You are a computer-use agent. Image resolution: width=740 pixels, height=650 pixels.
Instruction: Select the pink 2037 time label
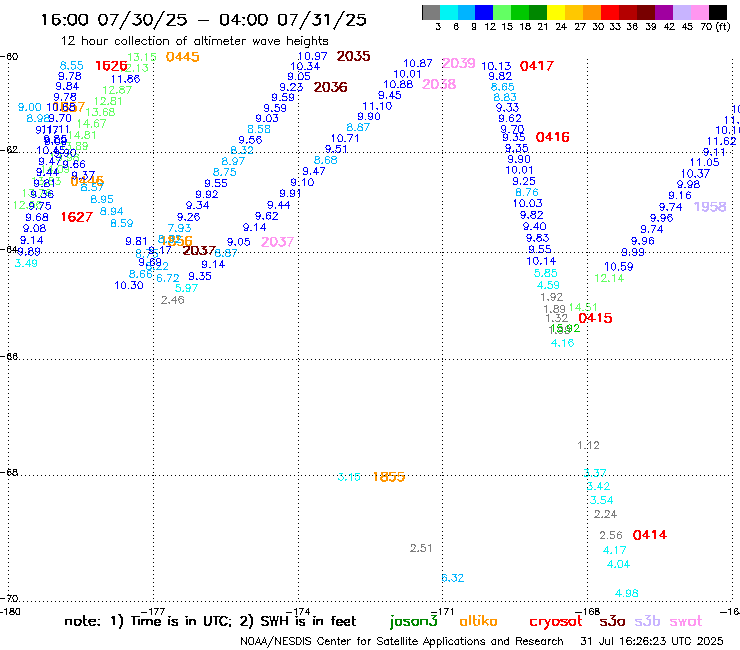tap(278, 242)
